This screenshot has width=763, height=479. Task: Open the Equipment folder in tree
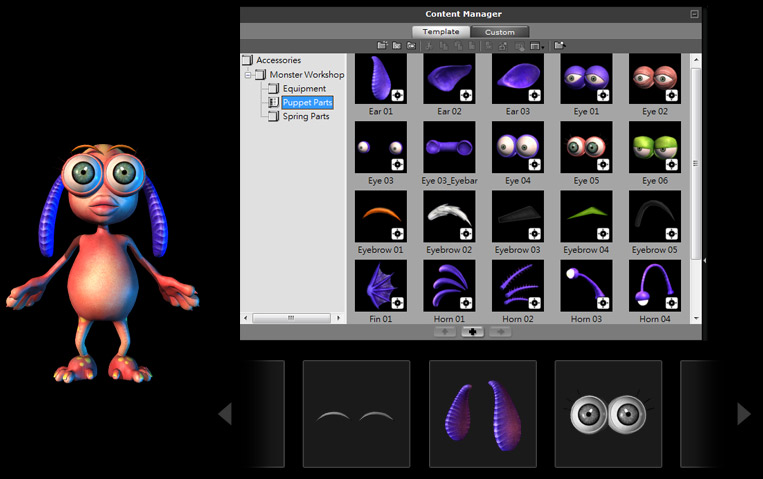click(x=304, y=89)
